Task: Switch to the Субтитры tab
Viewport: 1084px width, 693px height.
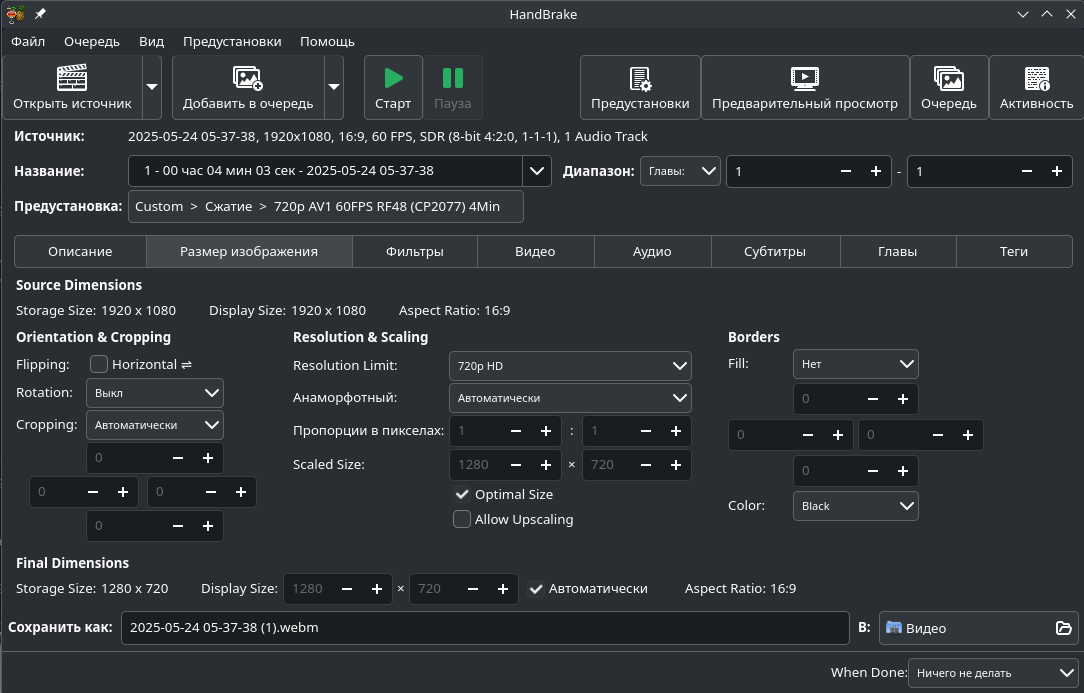Action: click(775, 252)
